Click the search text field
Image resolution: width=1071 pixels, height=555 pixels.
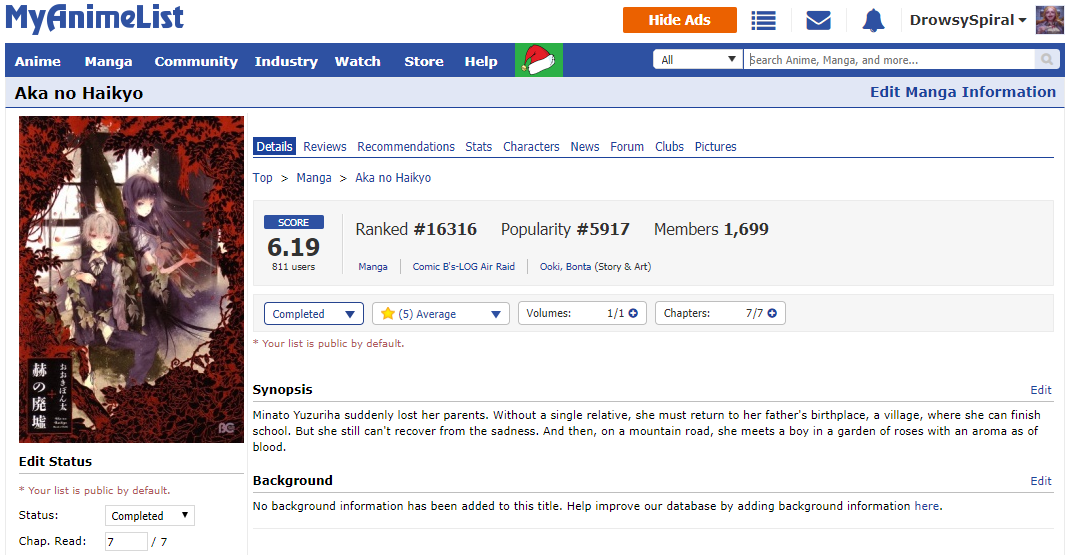(x=889, y=59)
